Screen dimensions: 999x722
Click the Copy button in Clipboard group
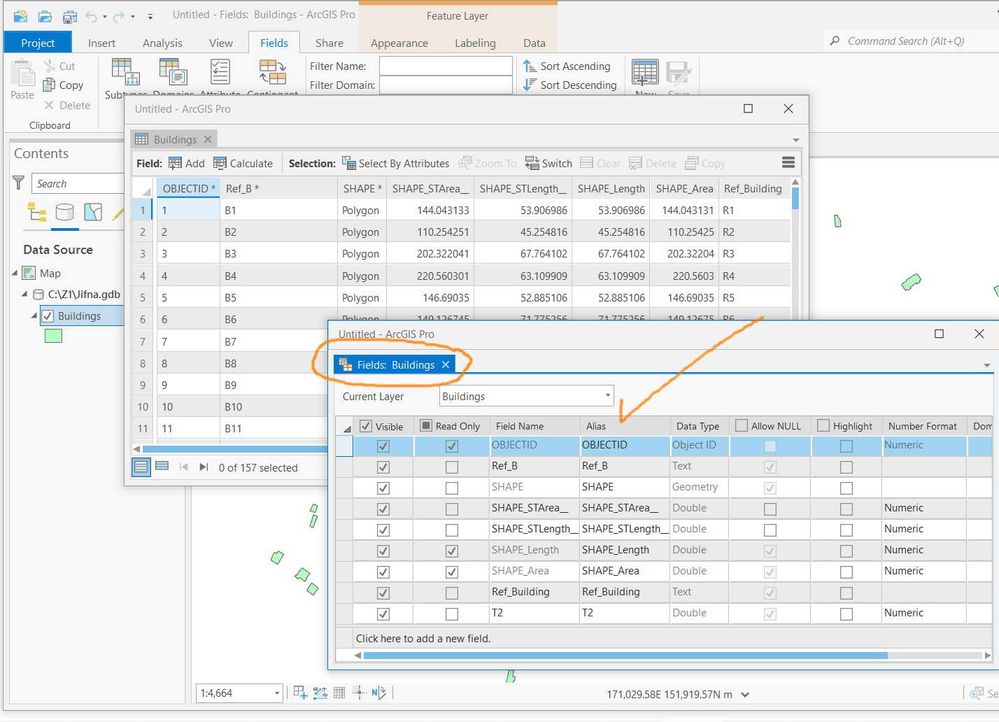click(63, 85)
